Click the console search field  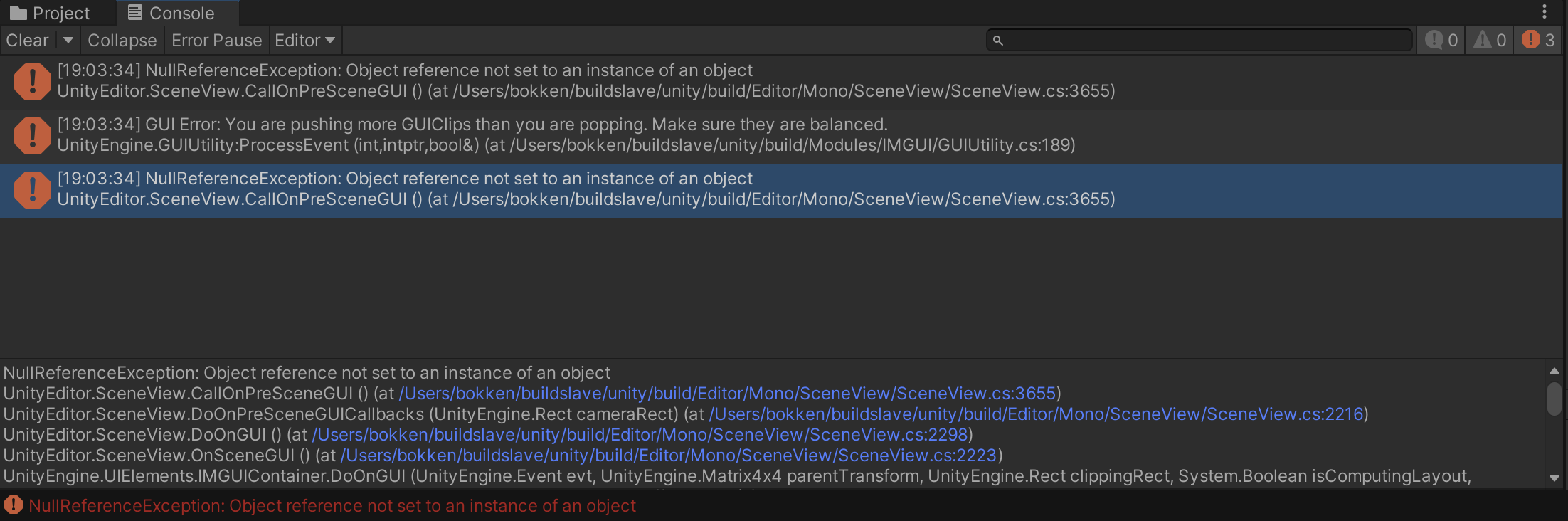point(1199,41)
